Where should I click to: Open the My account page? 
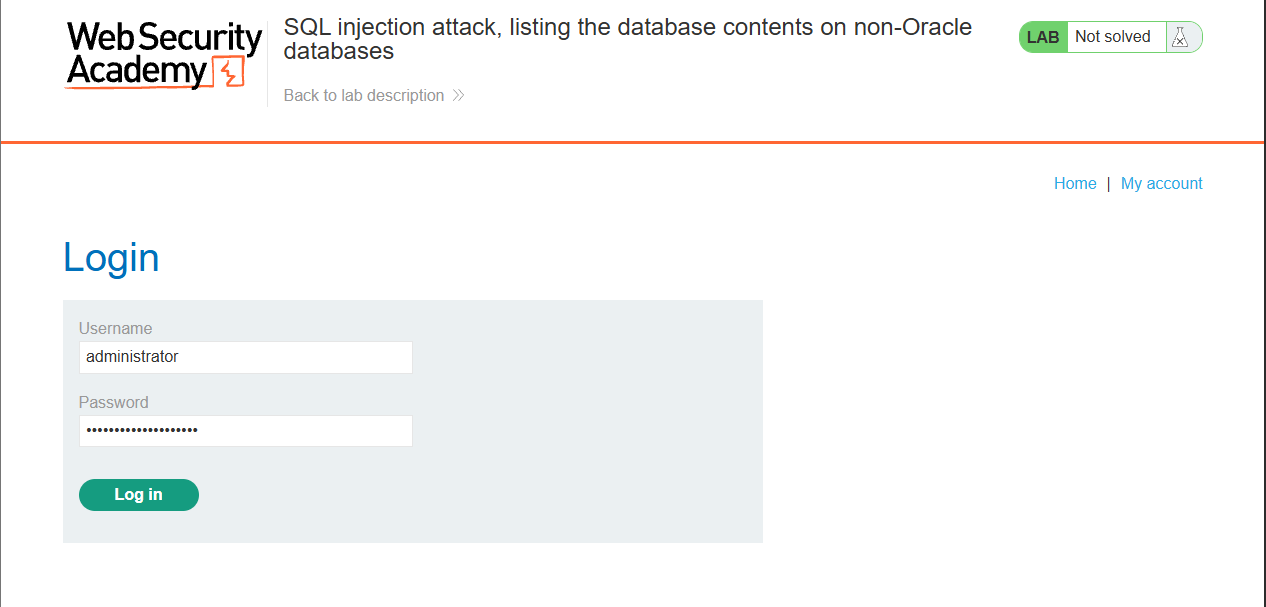pyautogui.click(x=1162, y=184)
